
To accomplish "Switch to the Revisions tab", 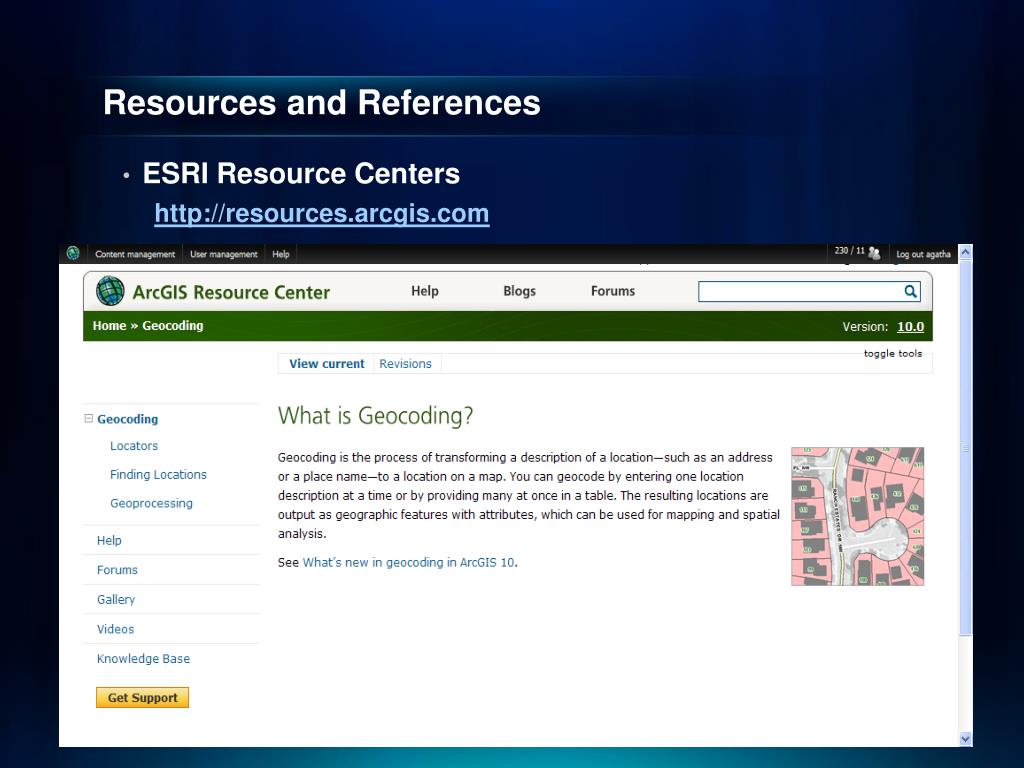I will (x=406, y=364).
